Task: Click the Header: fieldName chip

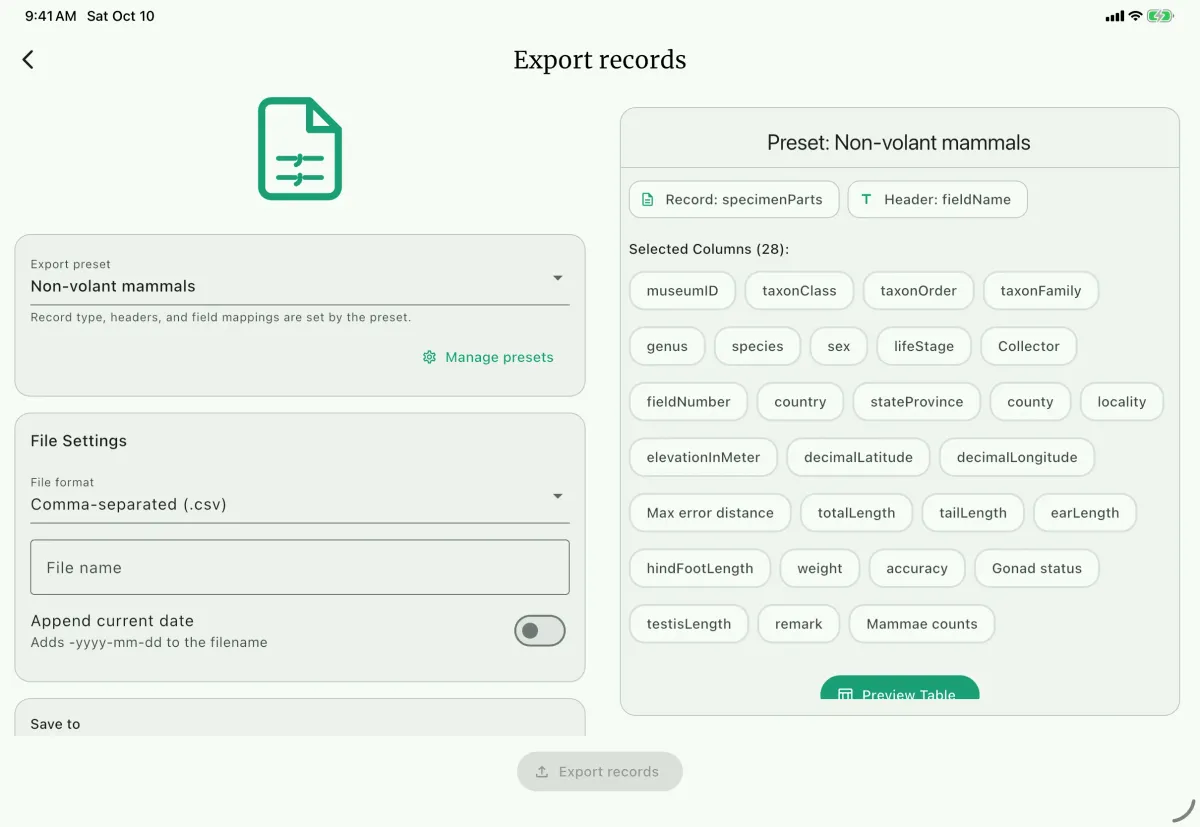Action: pyautogui.click(x=938, y=199)
